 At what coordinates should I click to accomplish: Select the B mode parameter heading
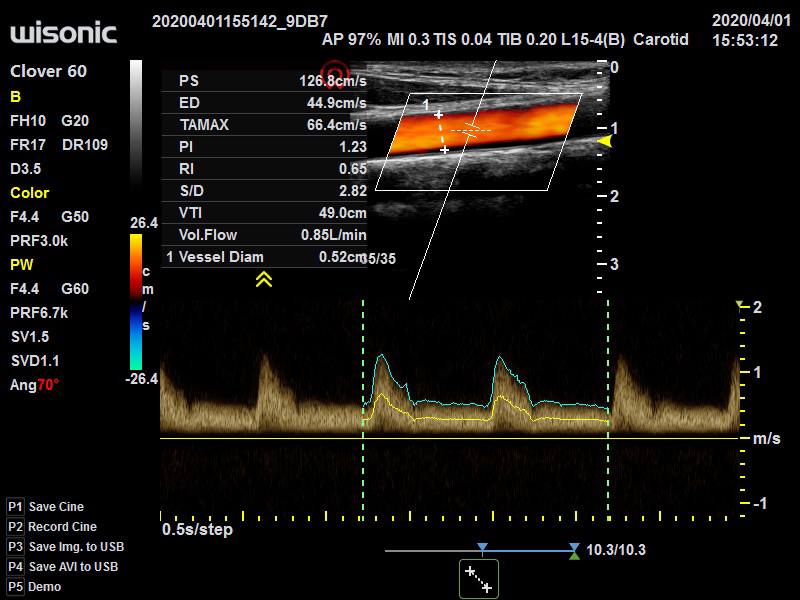(15, 96)
